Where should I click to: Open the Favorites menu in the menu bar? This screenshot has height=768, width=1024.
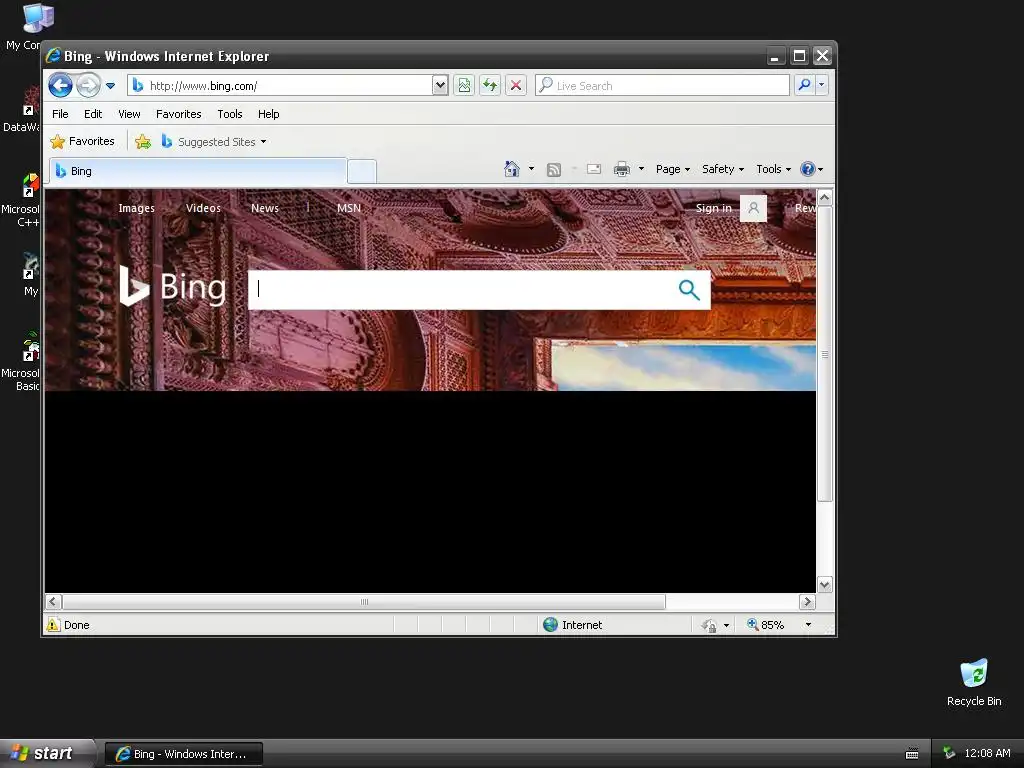(178, 114)
